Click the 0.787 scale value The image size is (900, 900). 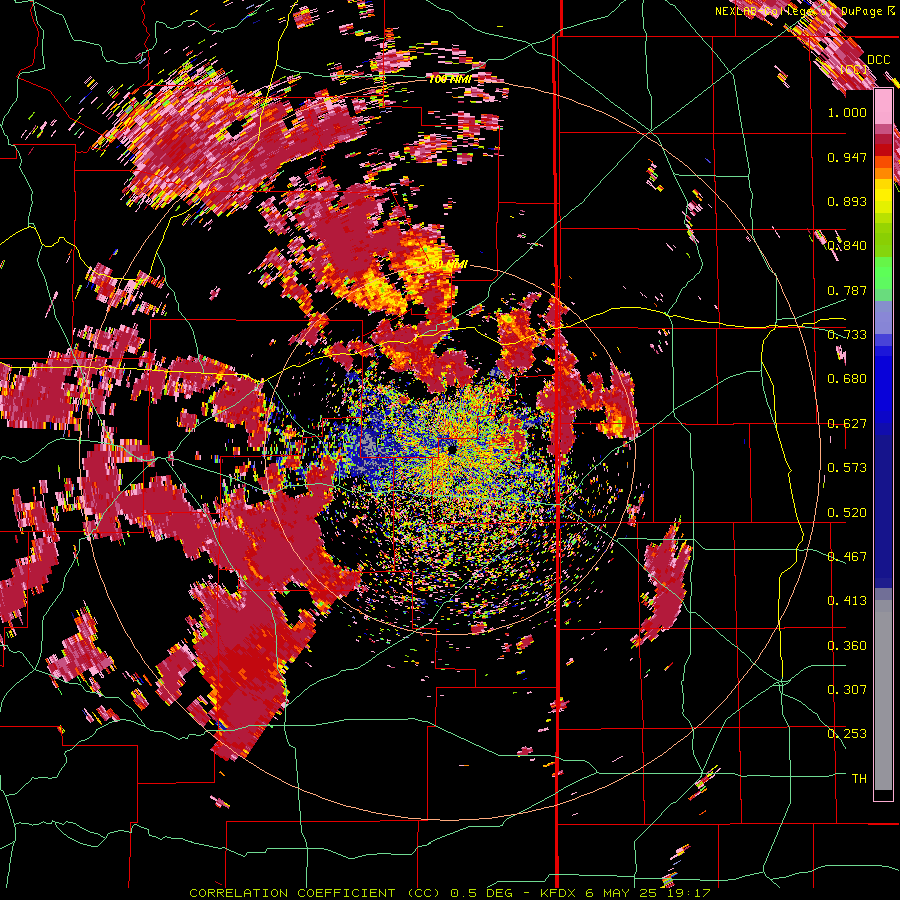pyautogui.click(x=847, y=290)
